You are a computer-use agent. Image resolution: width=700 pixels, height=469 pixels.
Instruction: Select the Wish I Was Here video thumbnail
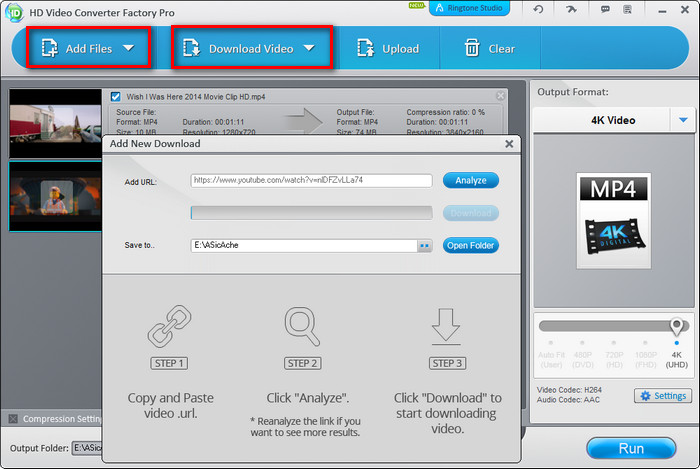[55, 124]
